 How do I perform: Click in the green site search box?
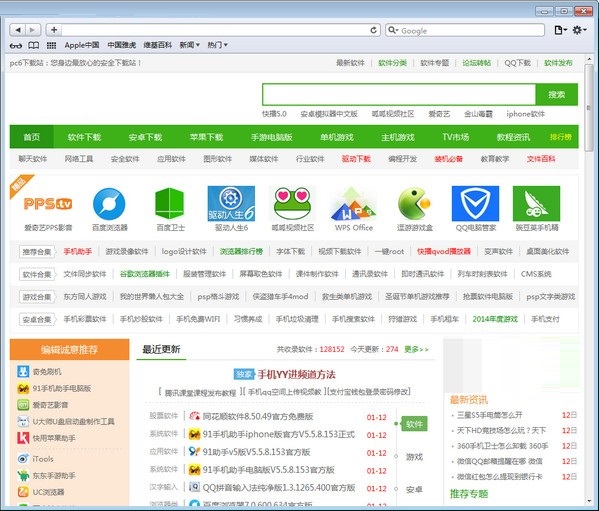pos(399,94)
